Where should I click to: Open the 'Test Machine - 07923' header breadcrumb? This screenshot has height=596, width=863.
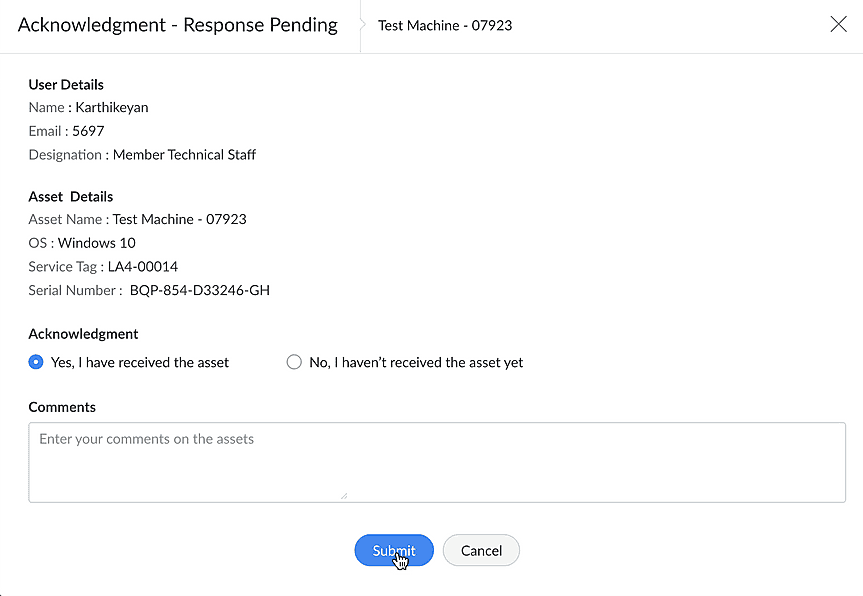(445, 25)
